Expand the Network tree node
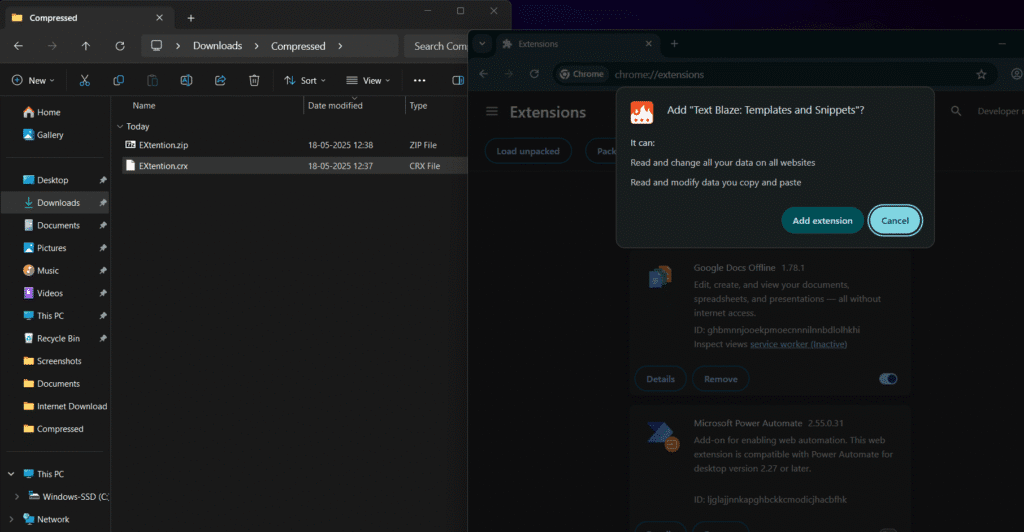The image size is (1024, 532). point(11,520)
